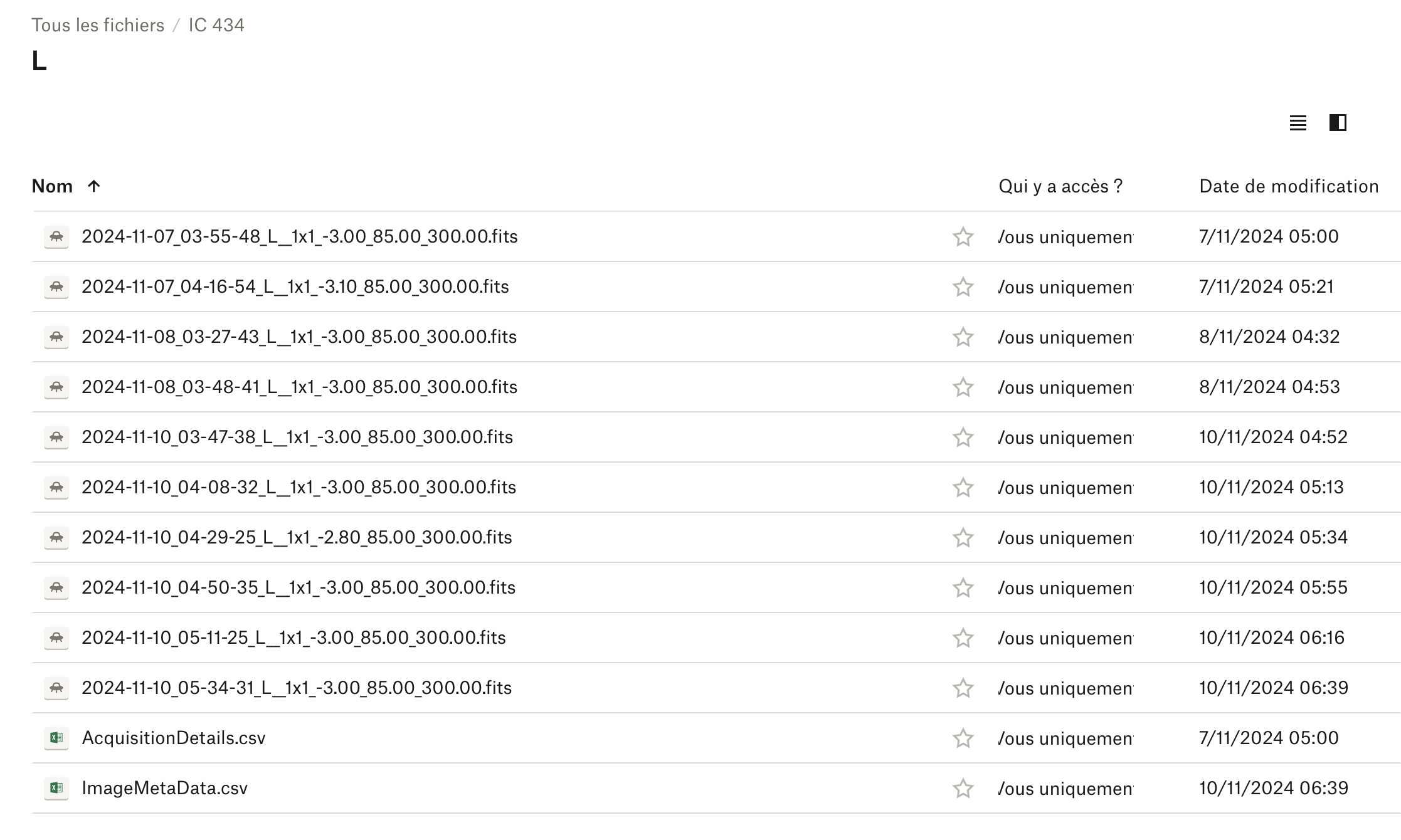The width and height of the screenshot is (1401, 840).
Task: Toggle favorite star on 2024-11-10_04-50-35 file
Action: (x=963, y=588)
